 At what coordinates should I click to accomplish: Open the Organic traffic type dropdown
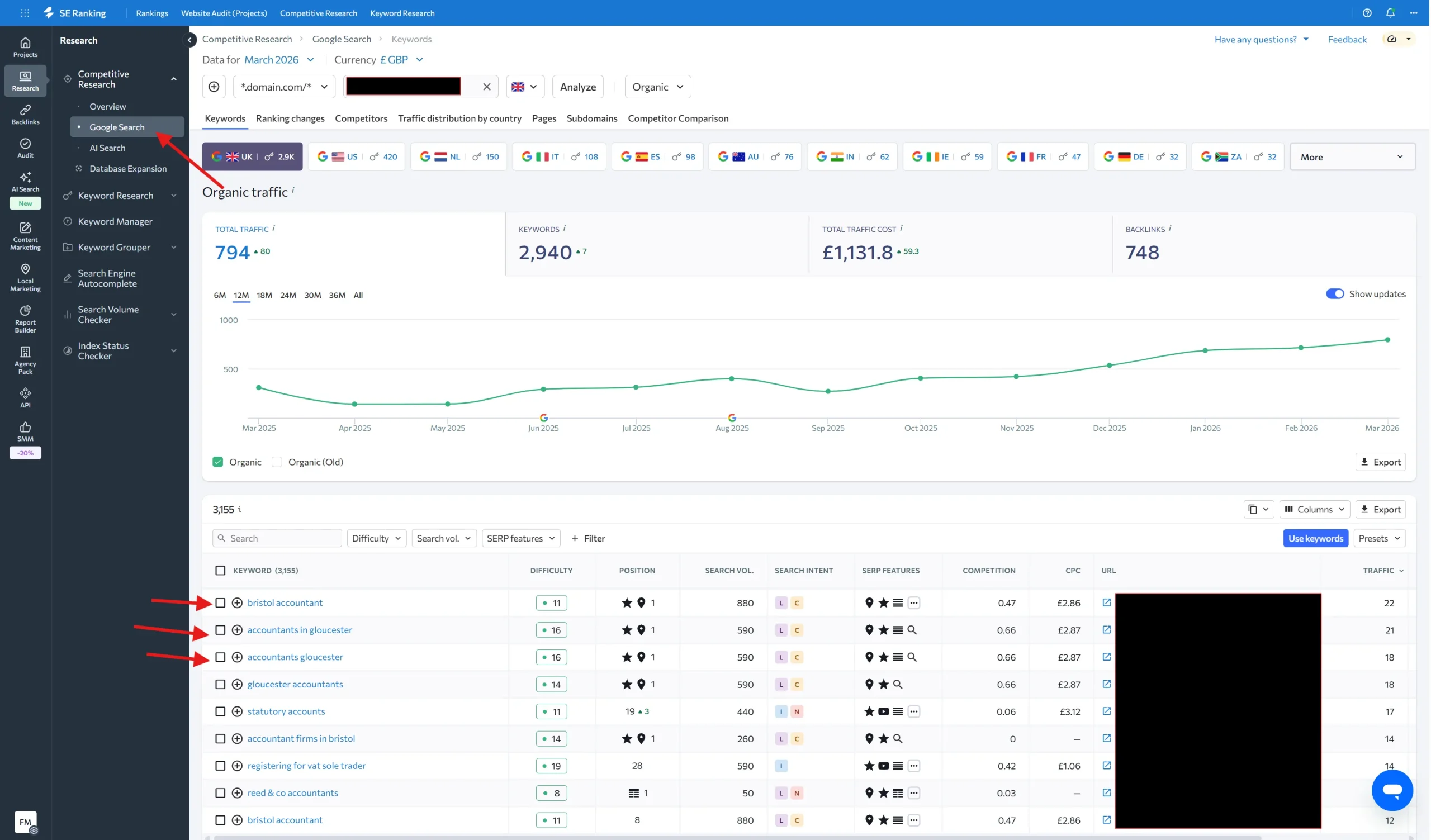tap(657, 87)
